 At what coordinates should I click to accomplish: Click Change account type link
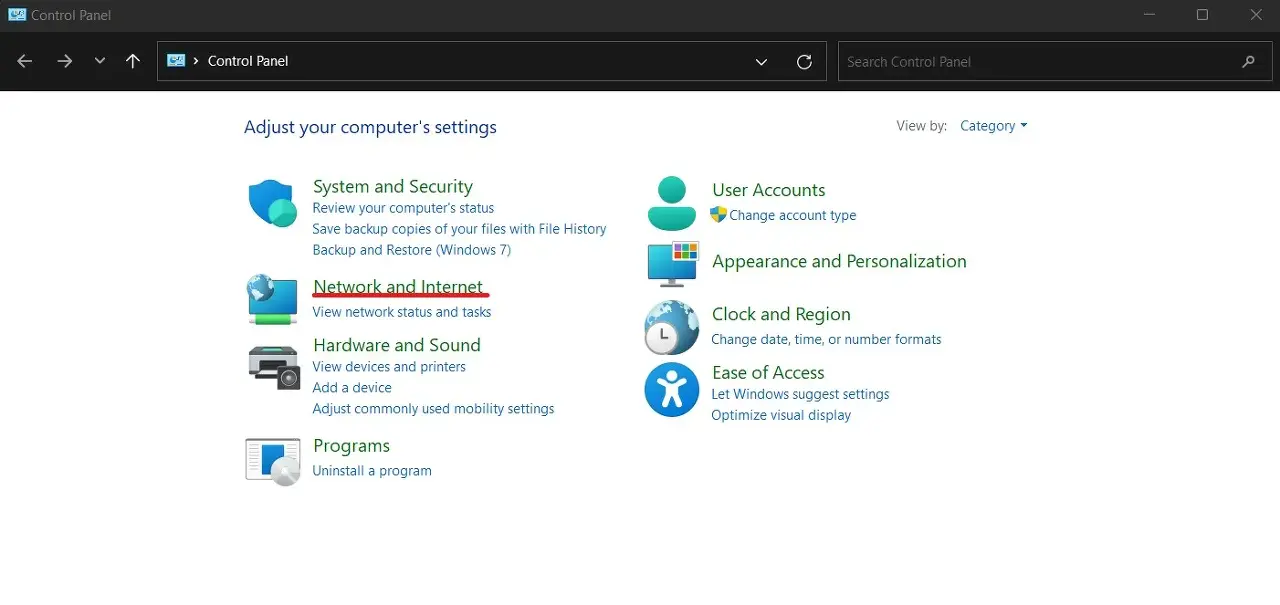793,215
